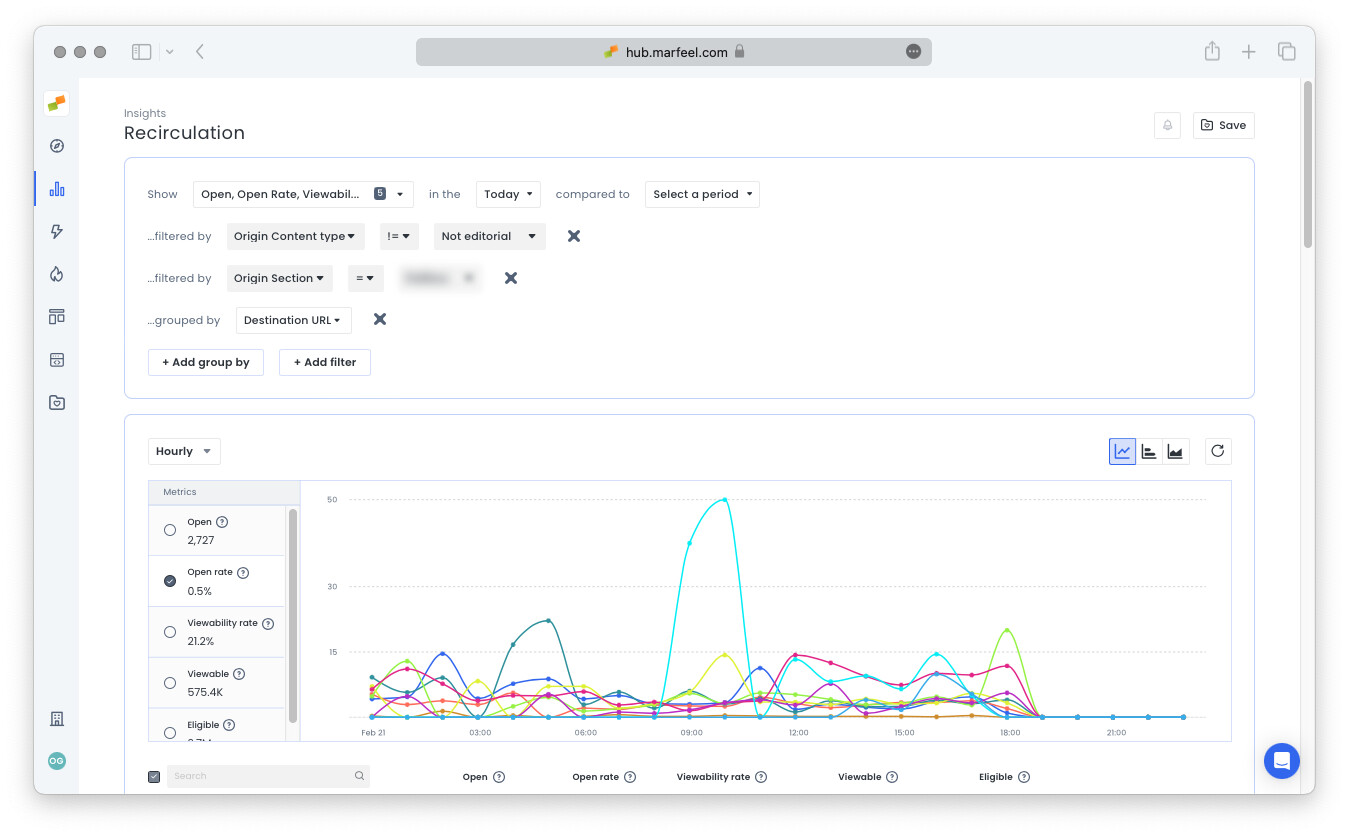
Task: Open the Select a period dropdown
Action: click(x=701, y=193)
